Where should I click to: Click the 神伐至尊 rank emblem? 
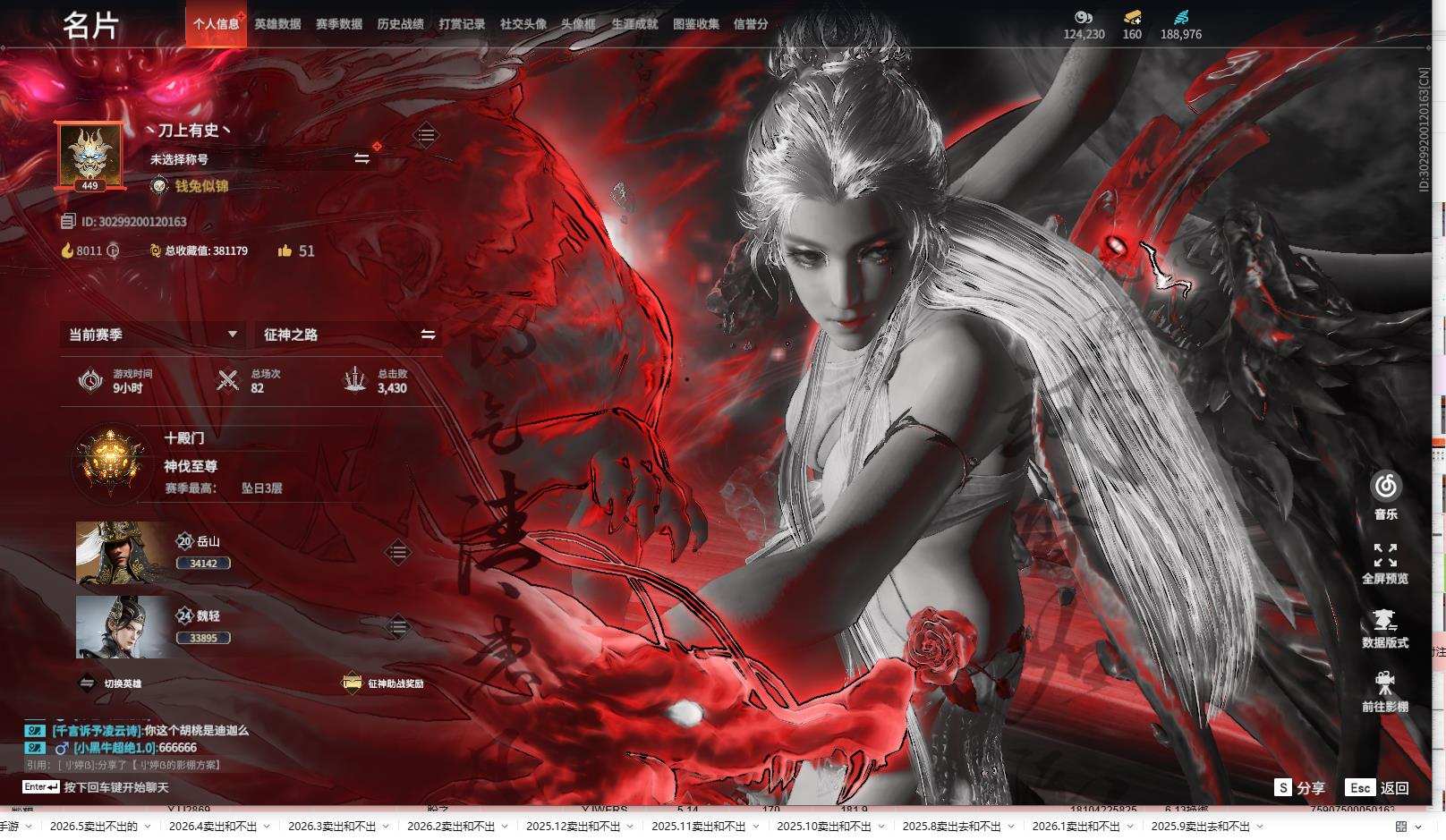pos(110,462)
